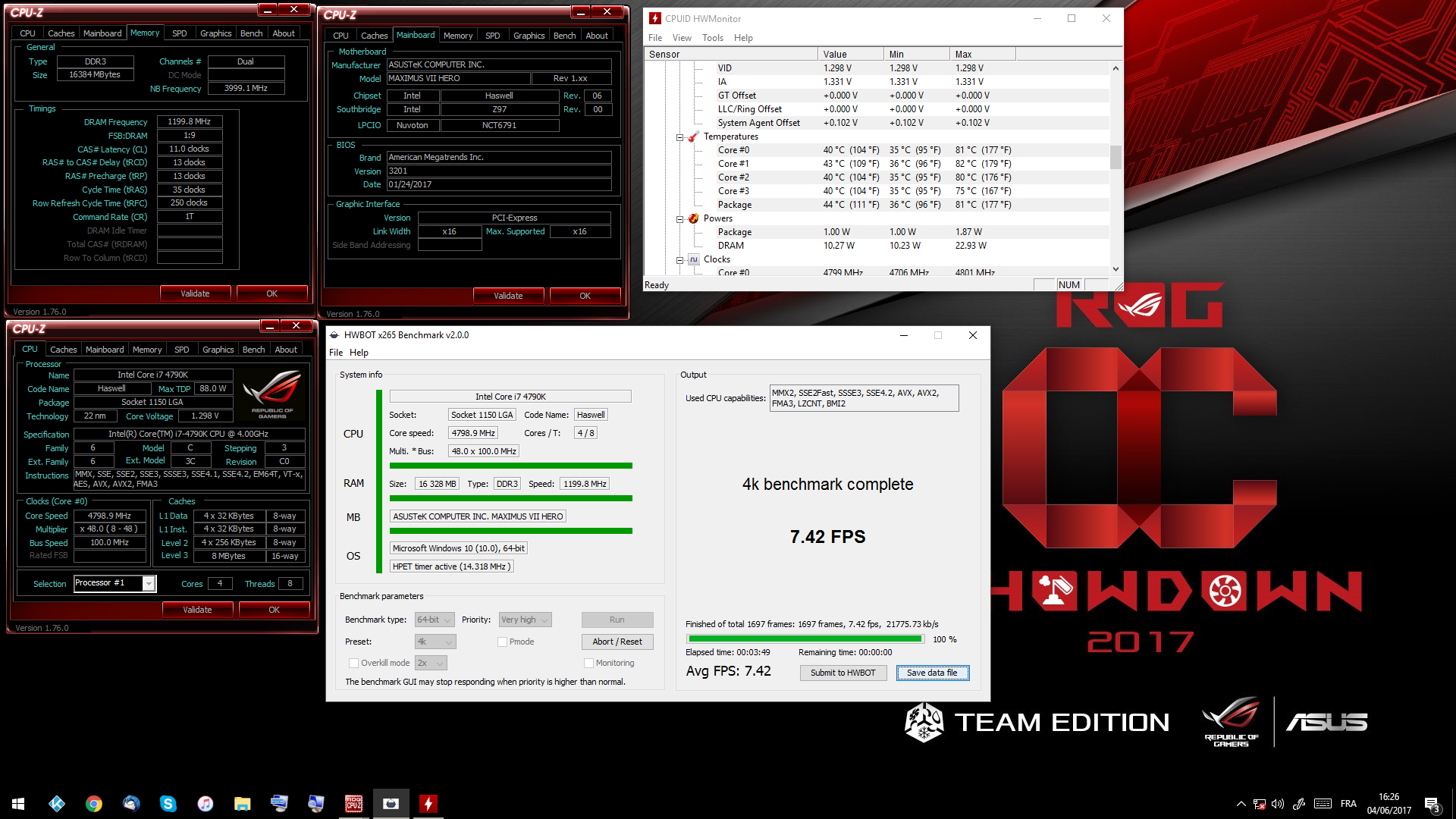The width and height of the screenshot is (1456, 819).
Task: Click the HWBOT x265 title bar icon
Action: pyautogui.click(x=334, y=335)
